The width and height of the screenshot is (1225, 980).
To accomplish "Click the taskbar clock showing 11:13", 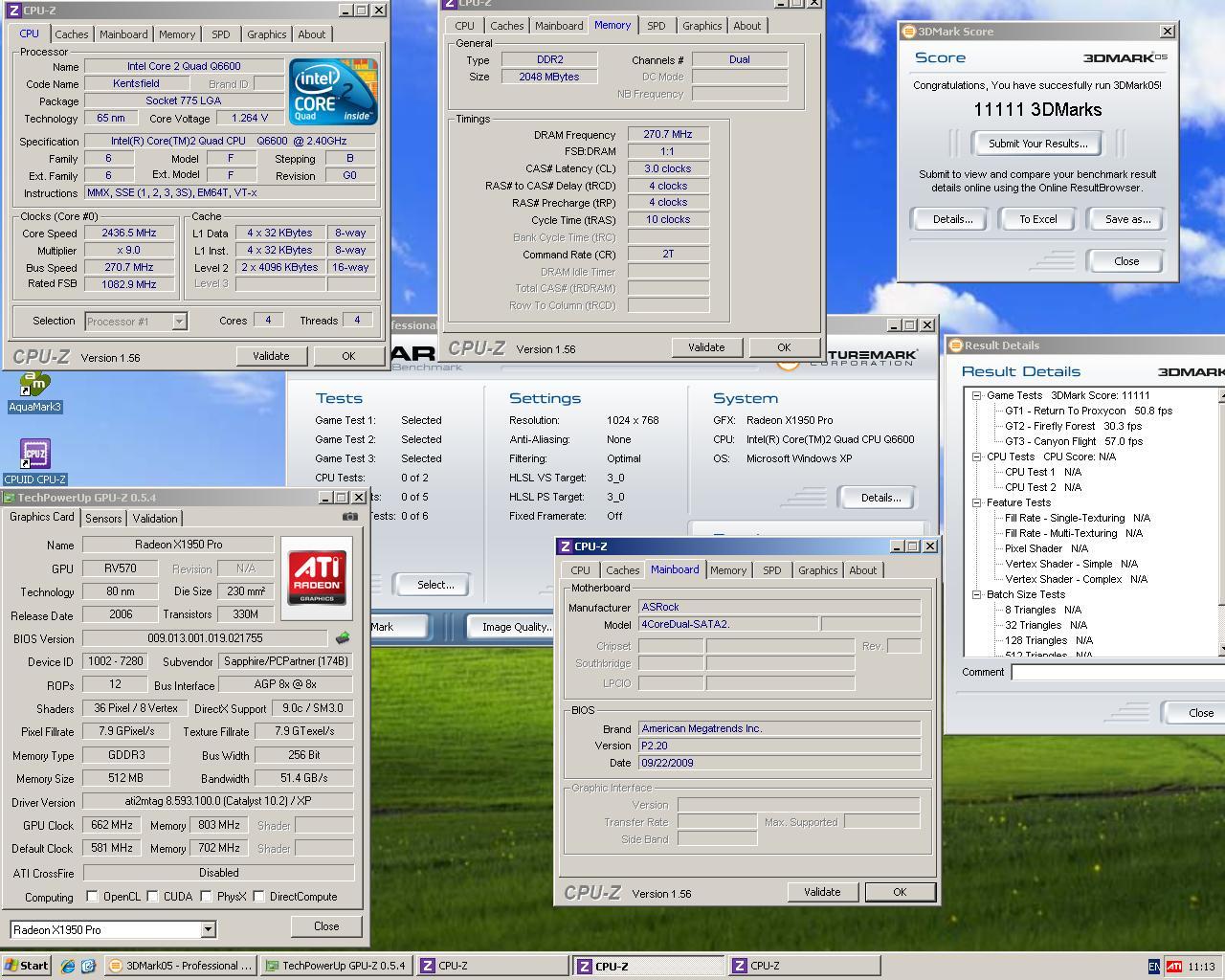I will coord(1201,968).
